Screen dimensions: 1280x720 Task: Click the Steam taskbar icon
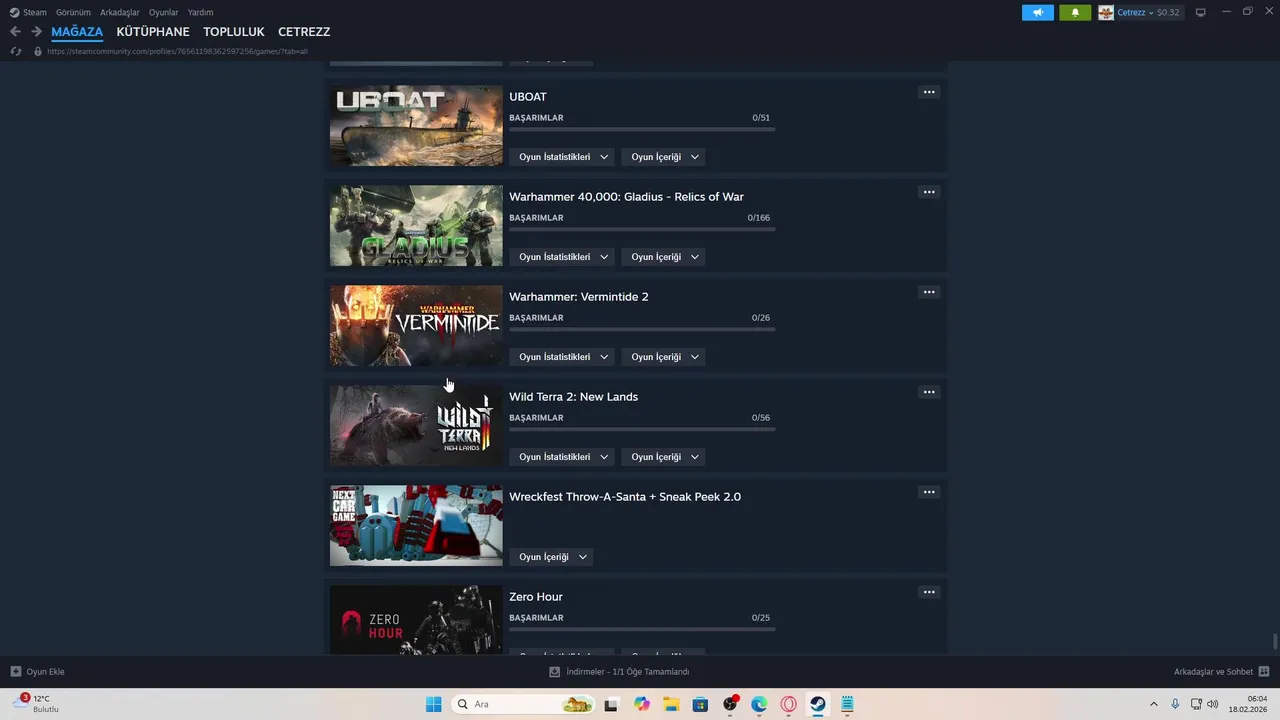click(x=818, y=704)
